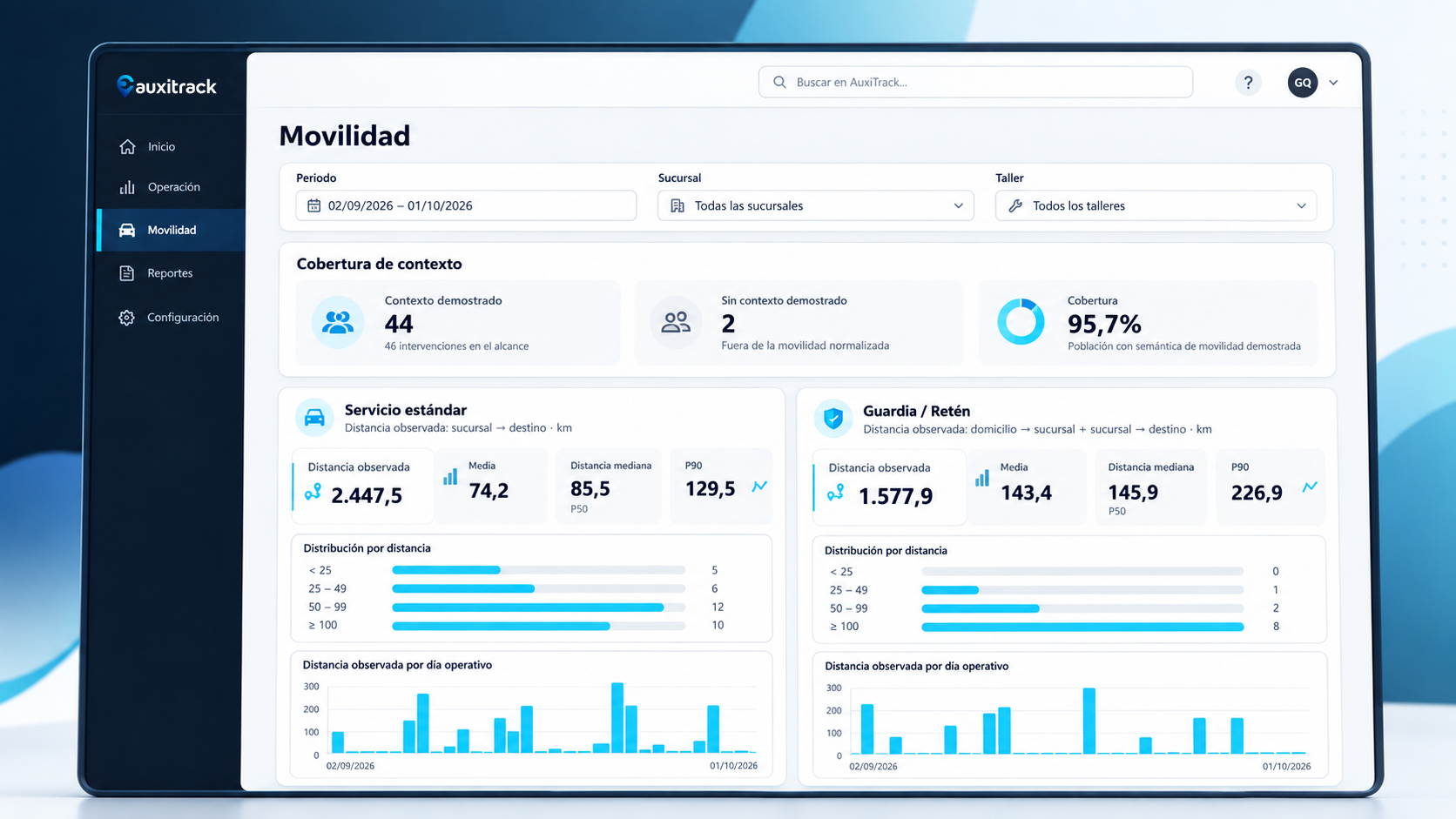Click count 8 in Guardia / Retén distribution
The image size is (1456, 819).
1276,627
